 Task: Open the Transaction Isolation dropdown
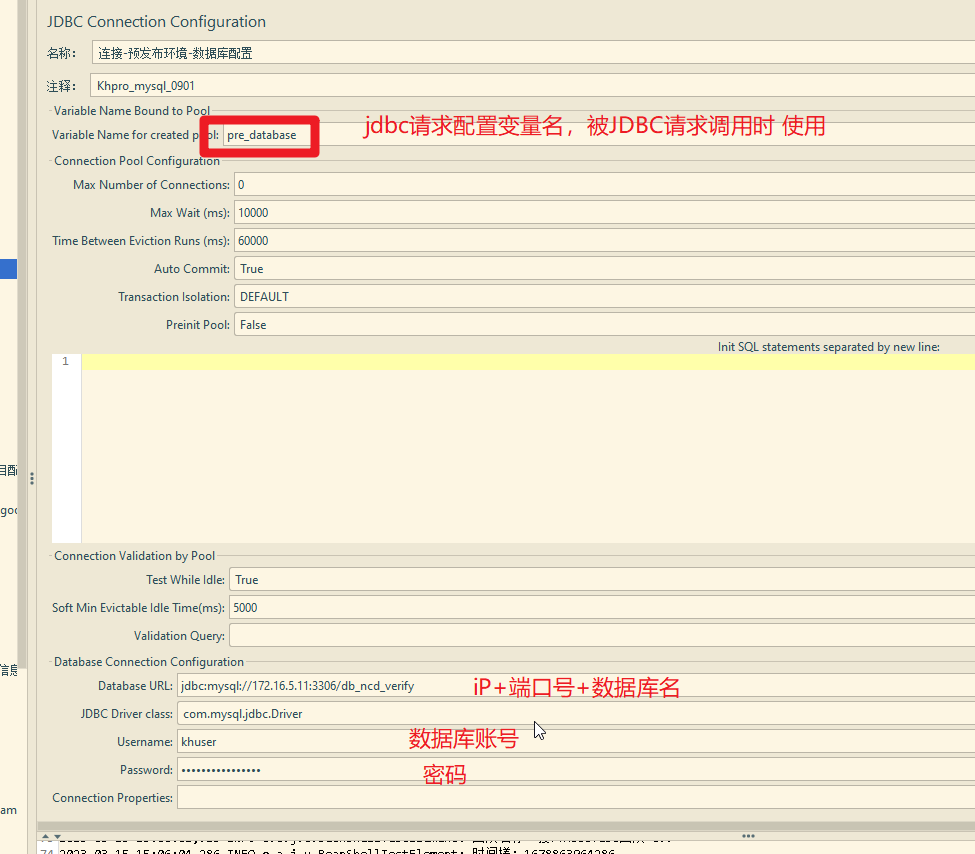tap(604, 297)
